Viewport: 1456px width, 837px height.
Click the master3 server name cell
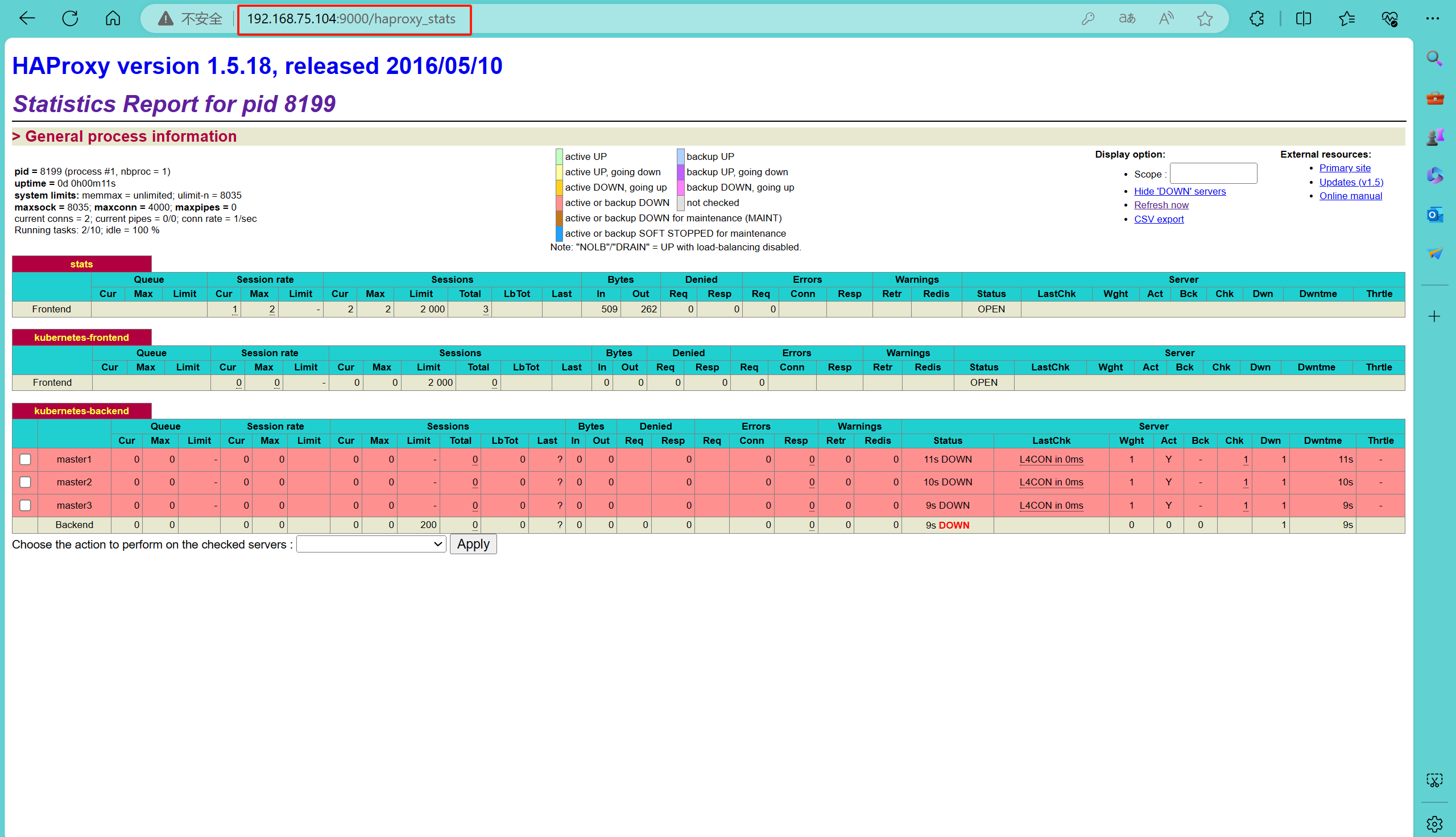(x=74, y=505)
